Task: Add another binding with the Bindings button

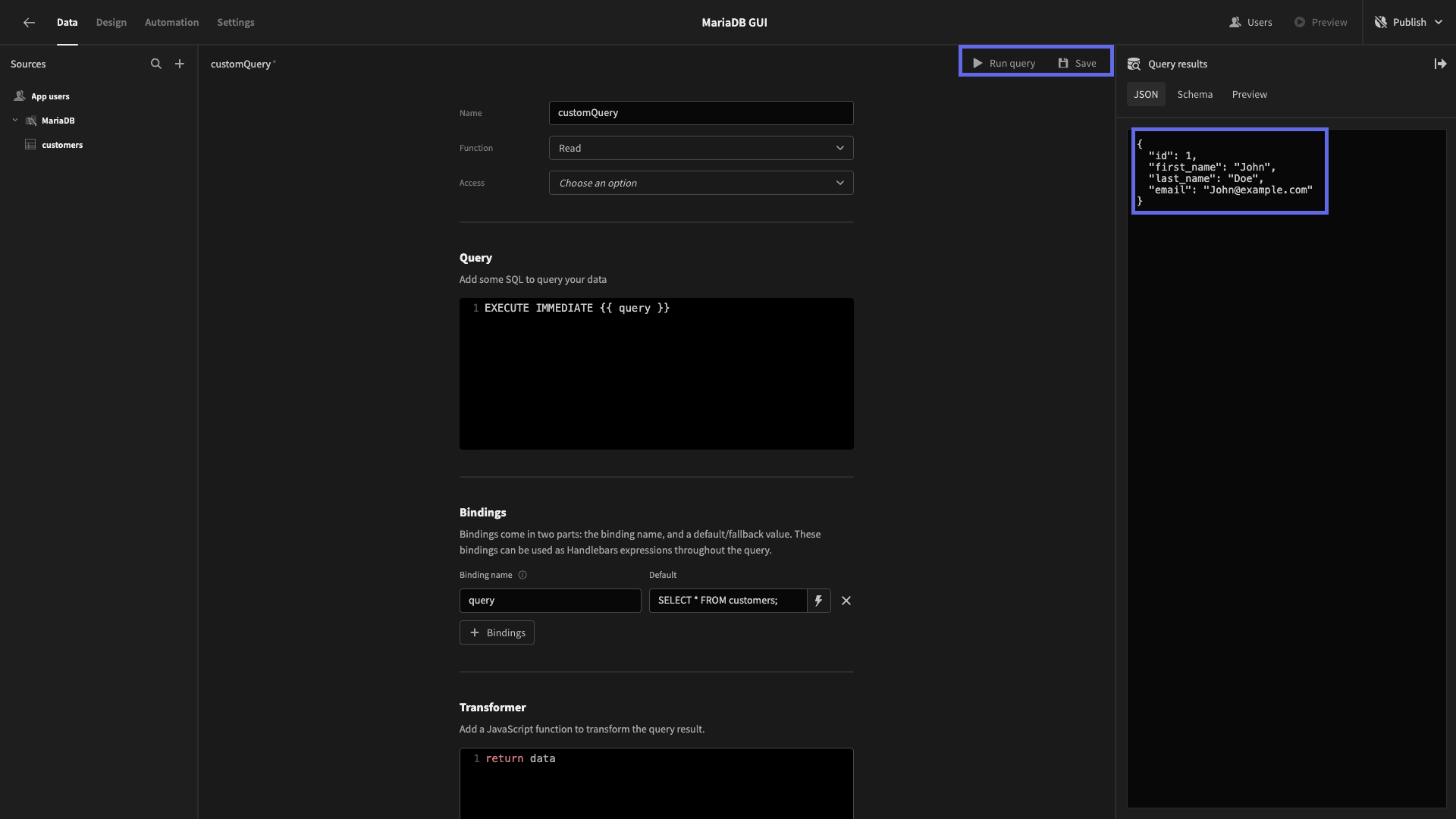Action: pyautogui.click(x=497, y=632)
